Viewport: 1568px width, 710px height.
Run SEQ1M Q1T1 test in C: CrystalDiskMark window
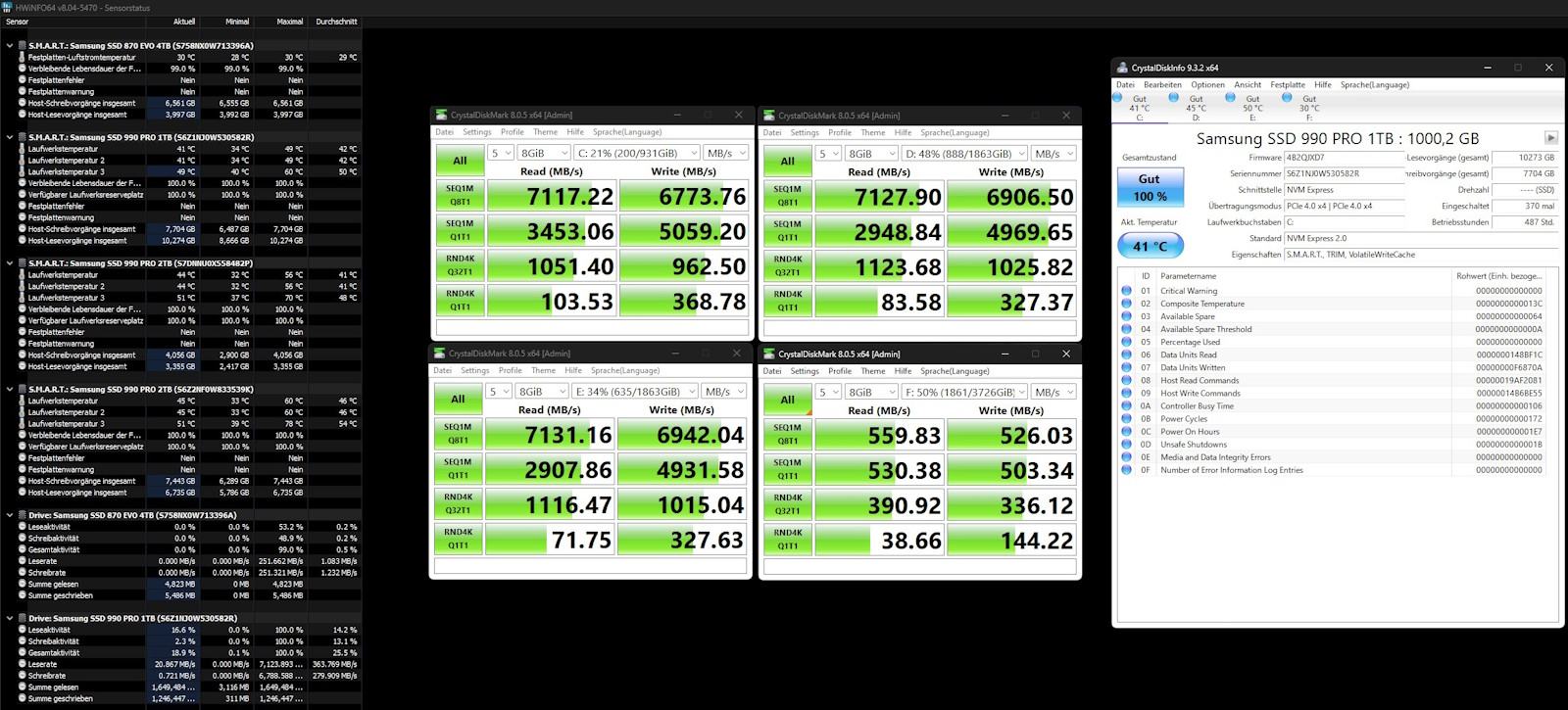click(x=460, y=230)
